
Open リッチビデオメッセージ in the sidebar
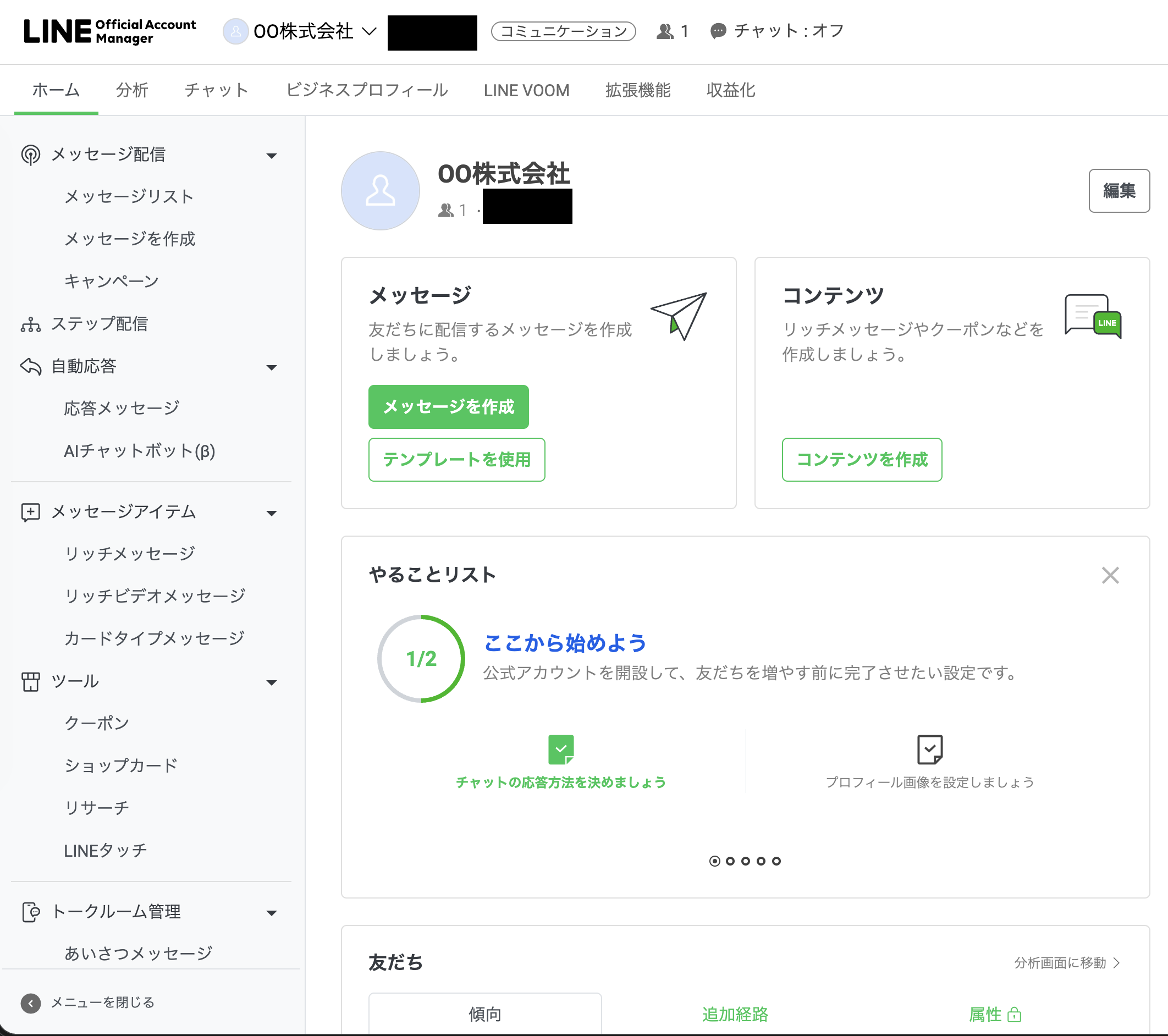pyautogui.click(x=155, y=596)
